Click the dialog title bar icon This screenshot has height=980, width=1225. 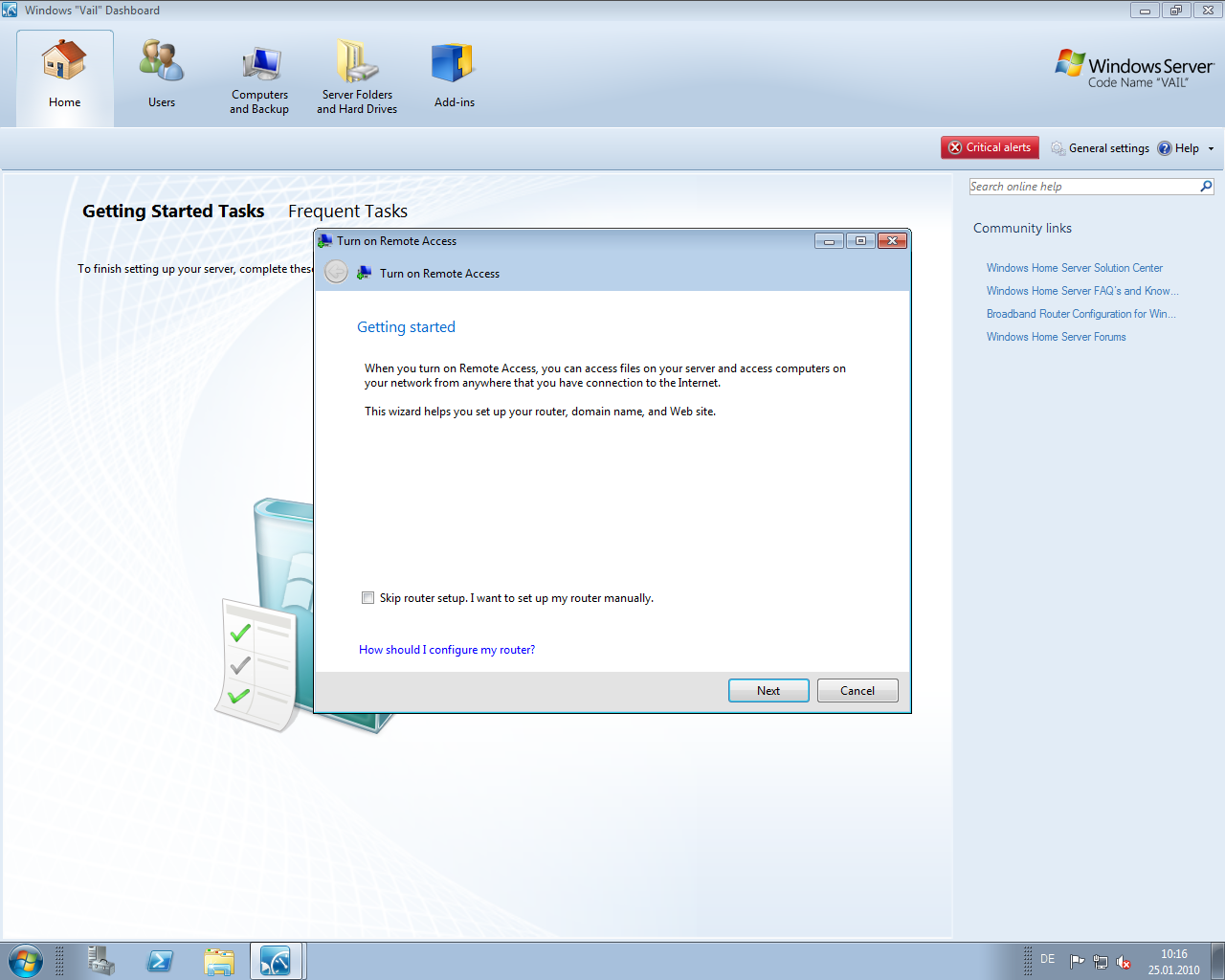pyautogui.click(x=325, y=241)
